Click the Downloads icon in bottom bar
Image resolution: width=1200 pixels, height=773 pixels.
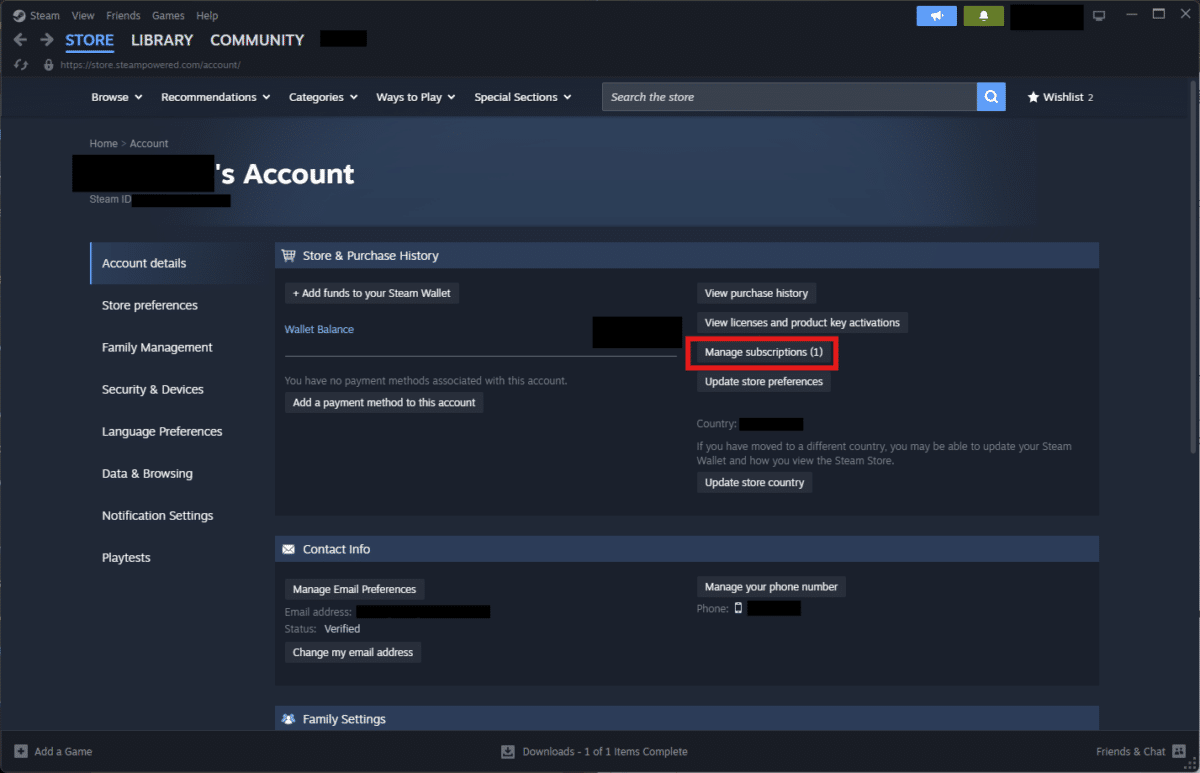[508, 751]
